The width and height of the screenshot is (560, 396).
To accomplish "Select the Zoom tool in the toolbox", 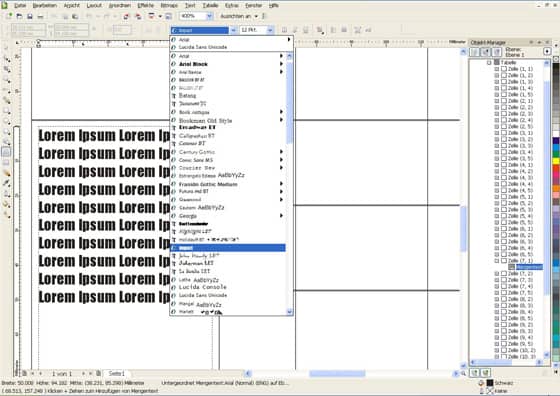I will point(7,80).
